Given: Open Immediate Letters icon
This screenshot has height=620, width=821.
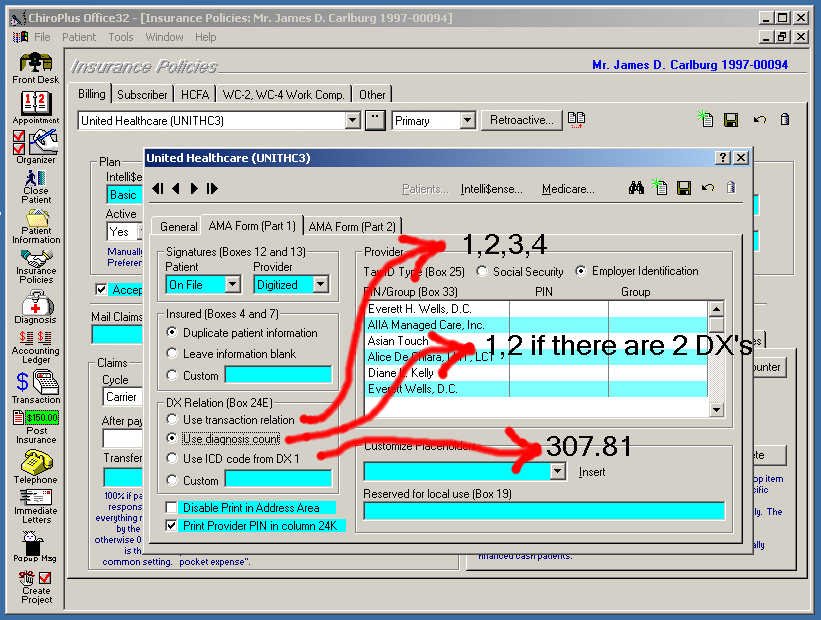Looking at the screenshot, I should click(36, 506).
